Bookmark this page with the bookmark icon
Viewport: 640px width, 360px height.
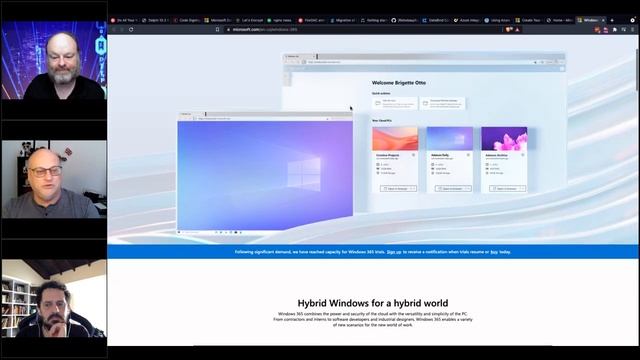(x=217, y=29)
